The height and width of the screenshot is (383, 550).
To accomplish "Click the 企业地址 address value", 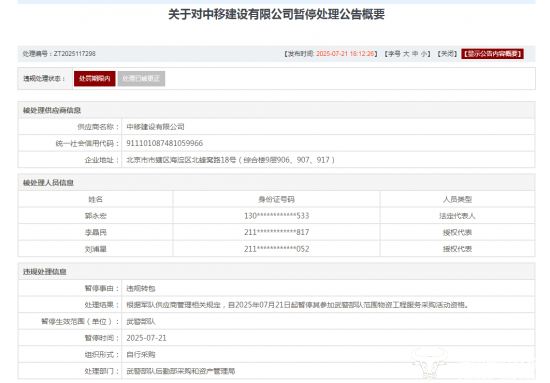I will (230, 160).
